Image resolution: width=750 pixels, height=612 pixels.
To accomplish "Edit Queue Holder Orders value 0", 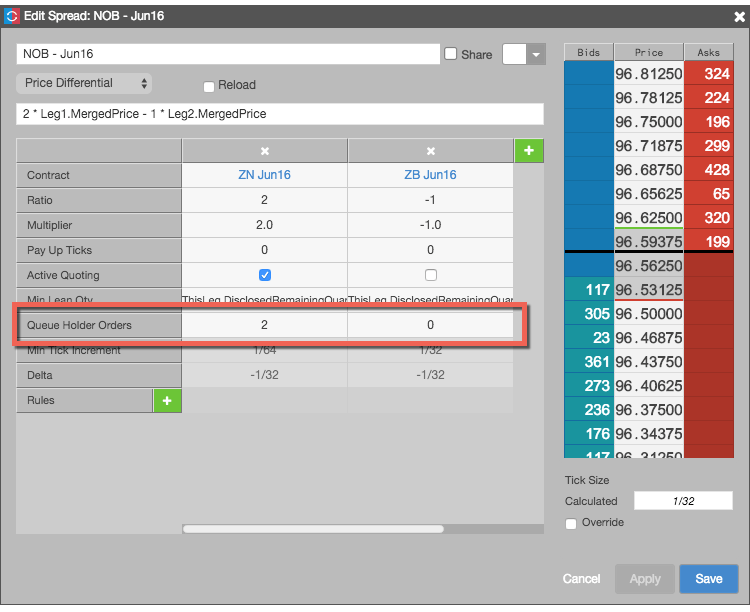I will (x=430, y=325).
